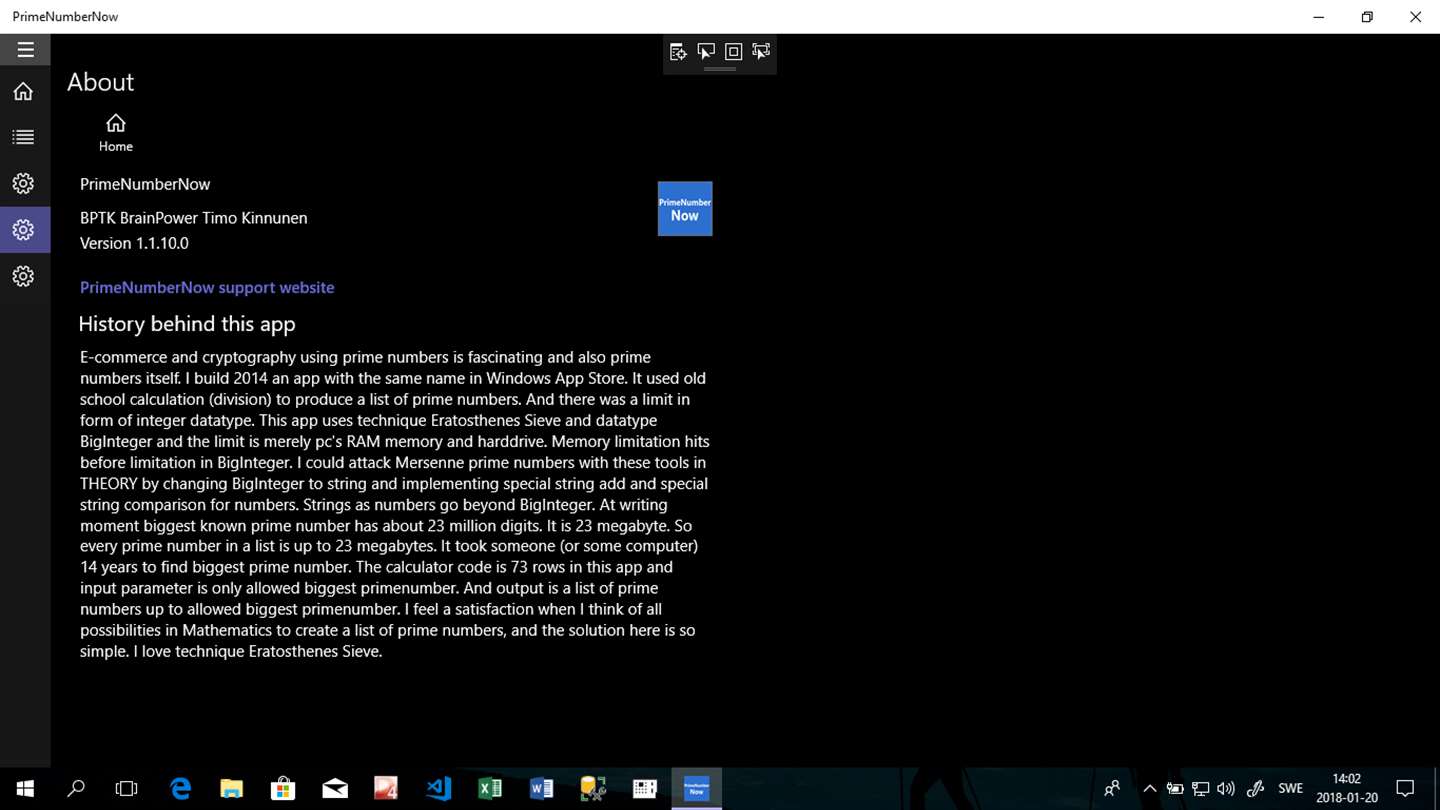This screenshot has height=810, width=1440.
Task: Select the last gear icon in the sidebar
Action: coord(23,276)
